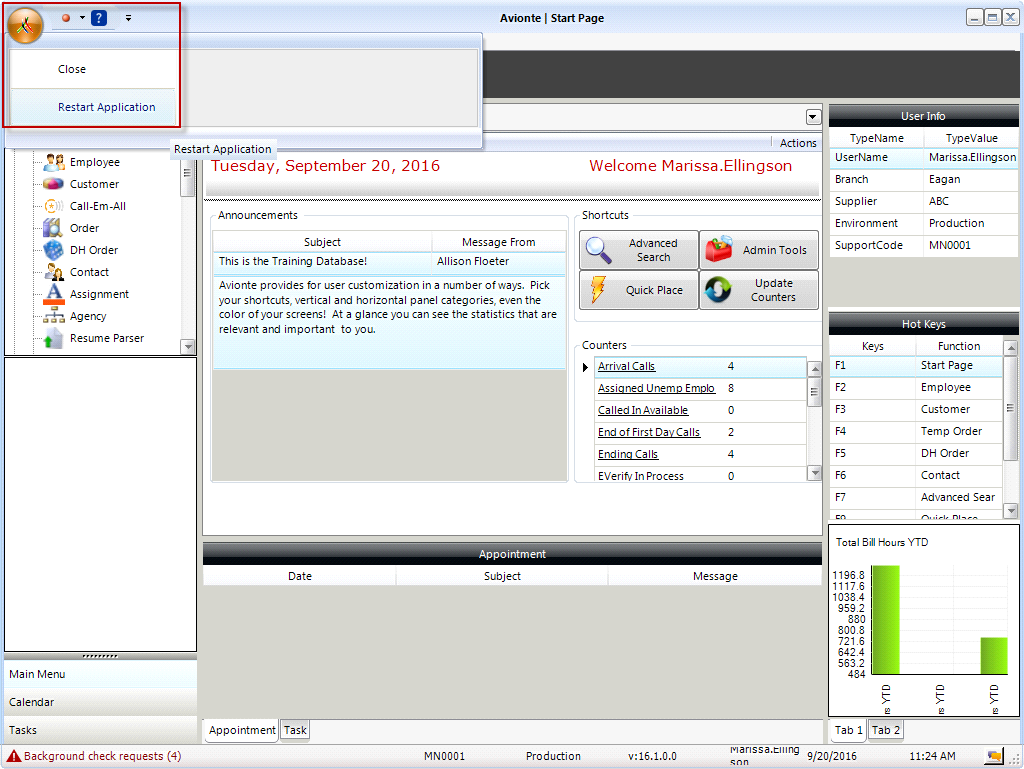Image resolution: width=1024 pixels, height=769 pixels.
Task: Click the background check warning icon
Action: 14,756
